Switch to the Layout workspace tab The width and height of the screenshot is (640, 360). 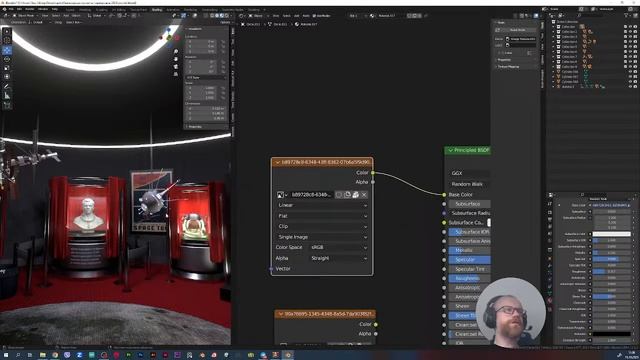(x=70, y=9)
